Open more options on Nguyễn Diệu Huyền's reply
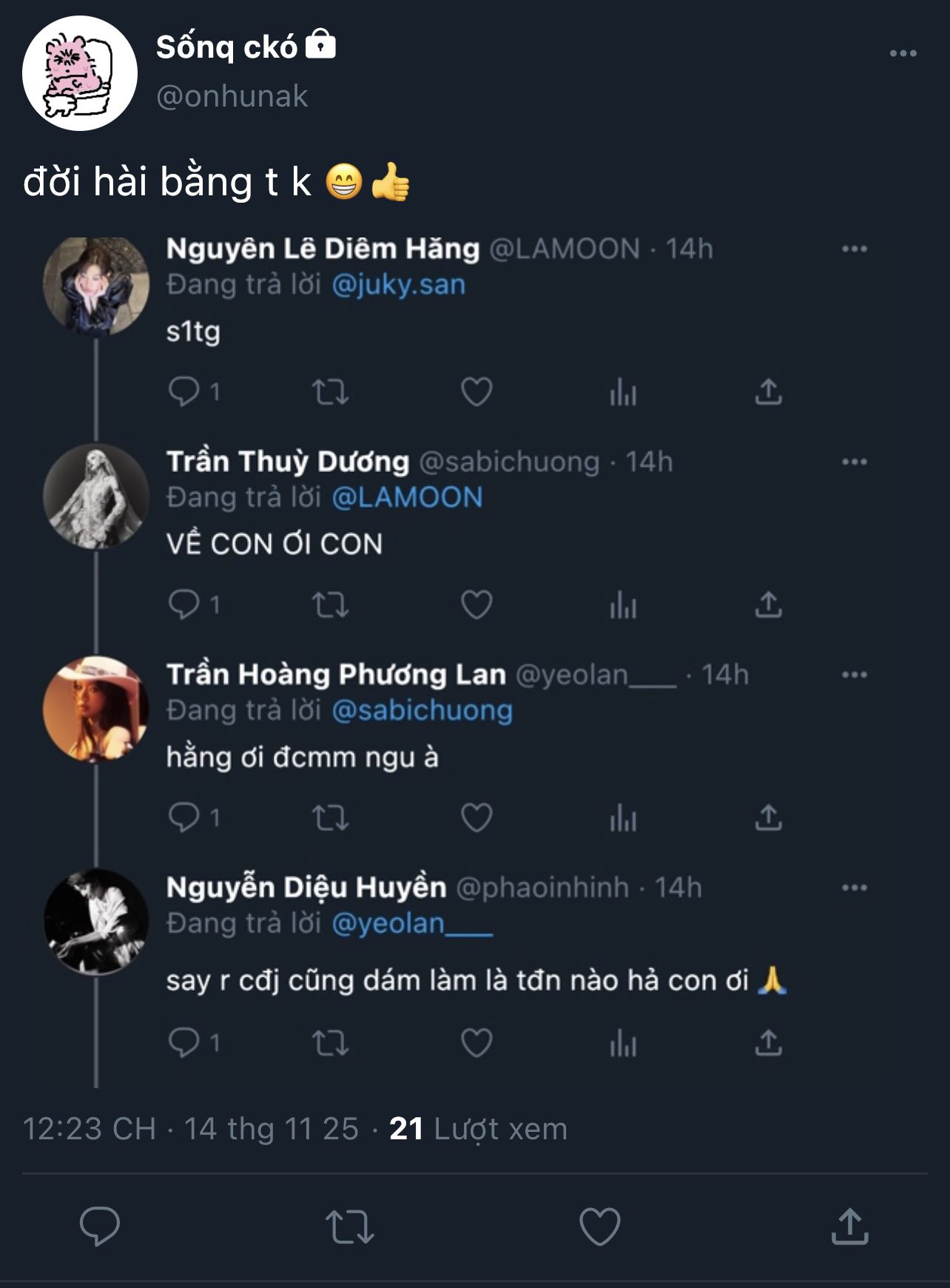The width and height of the screenshot is (950, 1288). [854, 888]
